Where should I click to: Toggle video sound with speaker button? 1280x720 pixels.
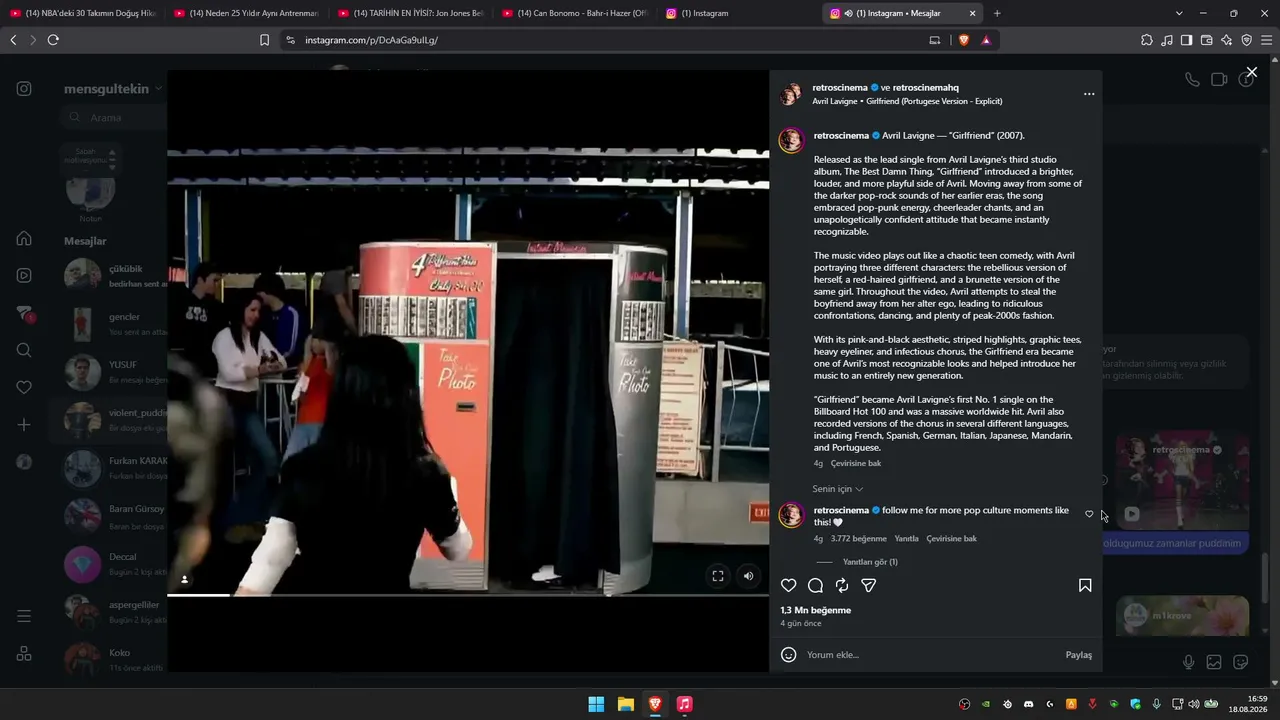coord(748,576)
